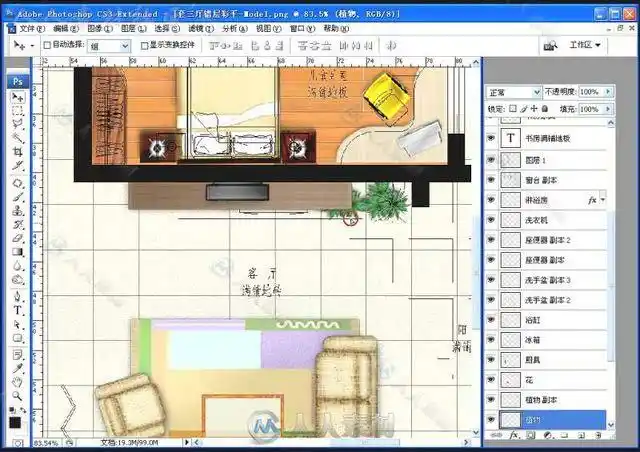Hide the 花 layer
The image size is (640, 452).
click(x=491, y=380)
